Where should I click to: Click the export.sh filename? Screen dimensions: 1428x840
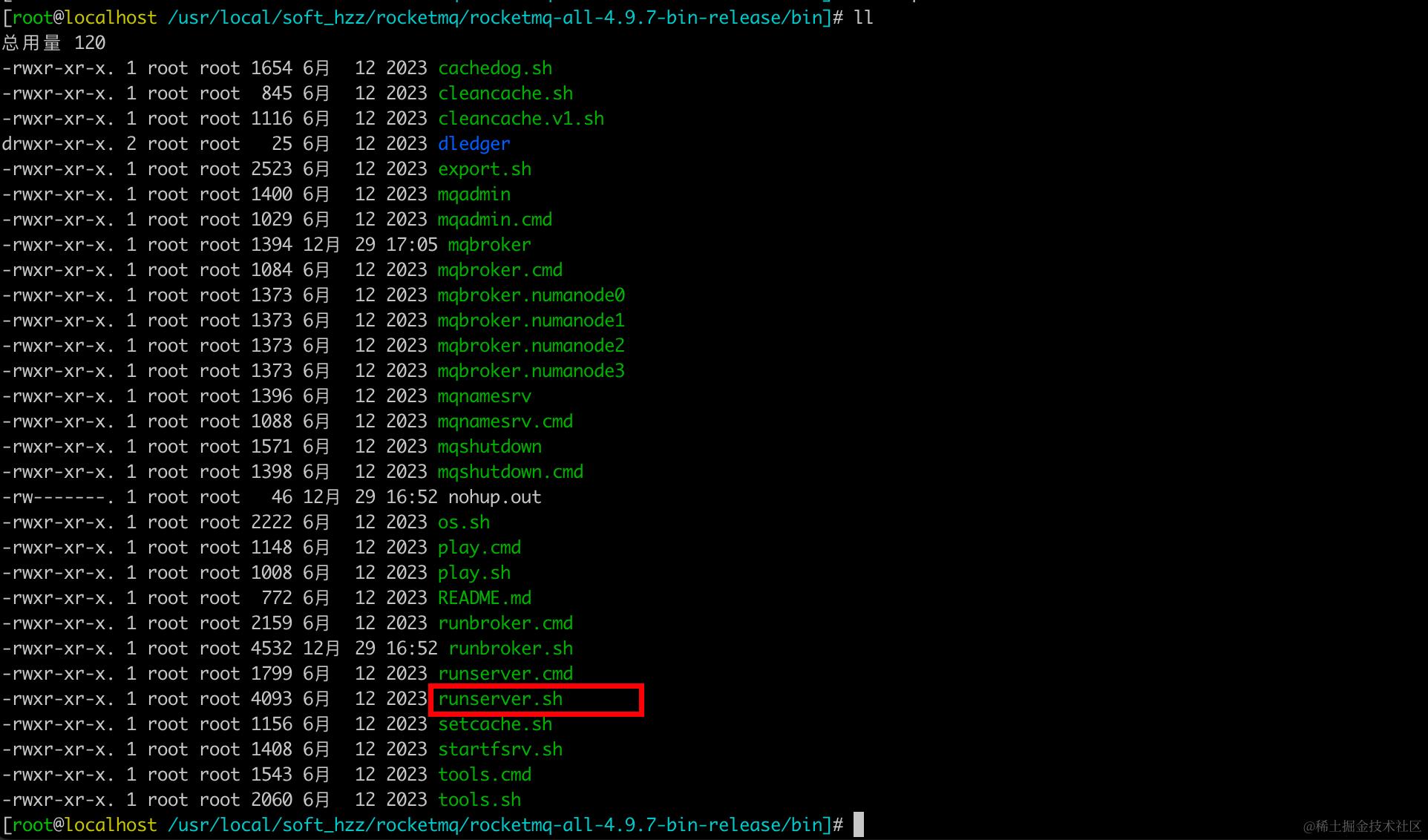pos(484,169)
